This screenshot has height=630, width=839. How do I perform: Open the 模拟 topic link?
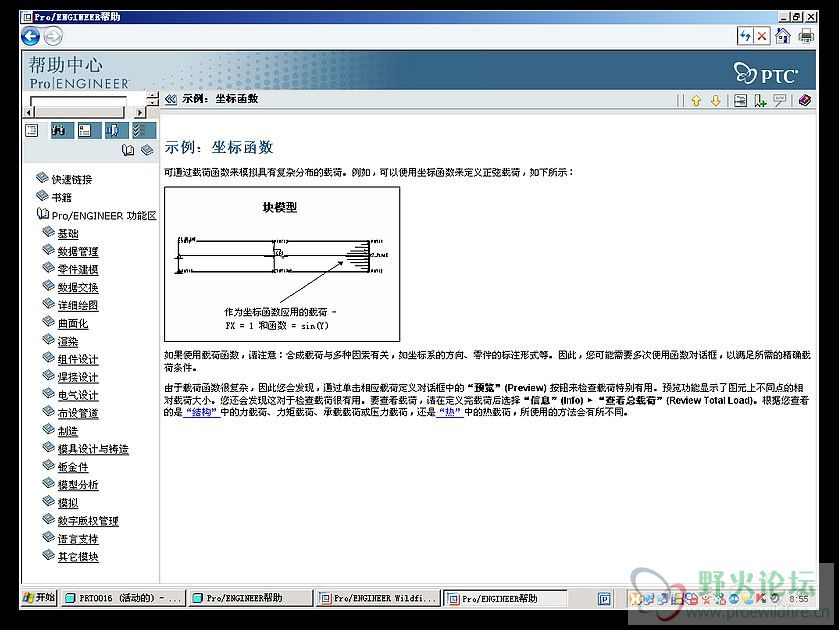click(68, 503)
